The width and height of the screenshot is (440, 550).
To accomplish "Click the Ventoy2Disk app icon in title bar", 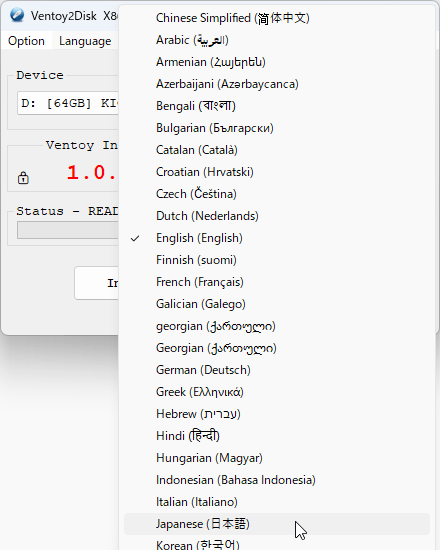I will point(17,15).
